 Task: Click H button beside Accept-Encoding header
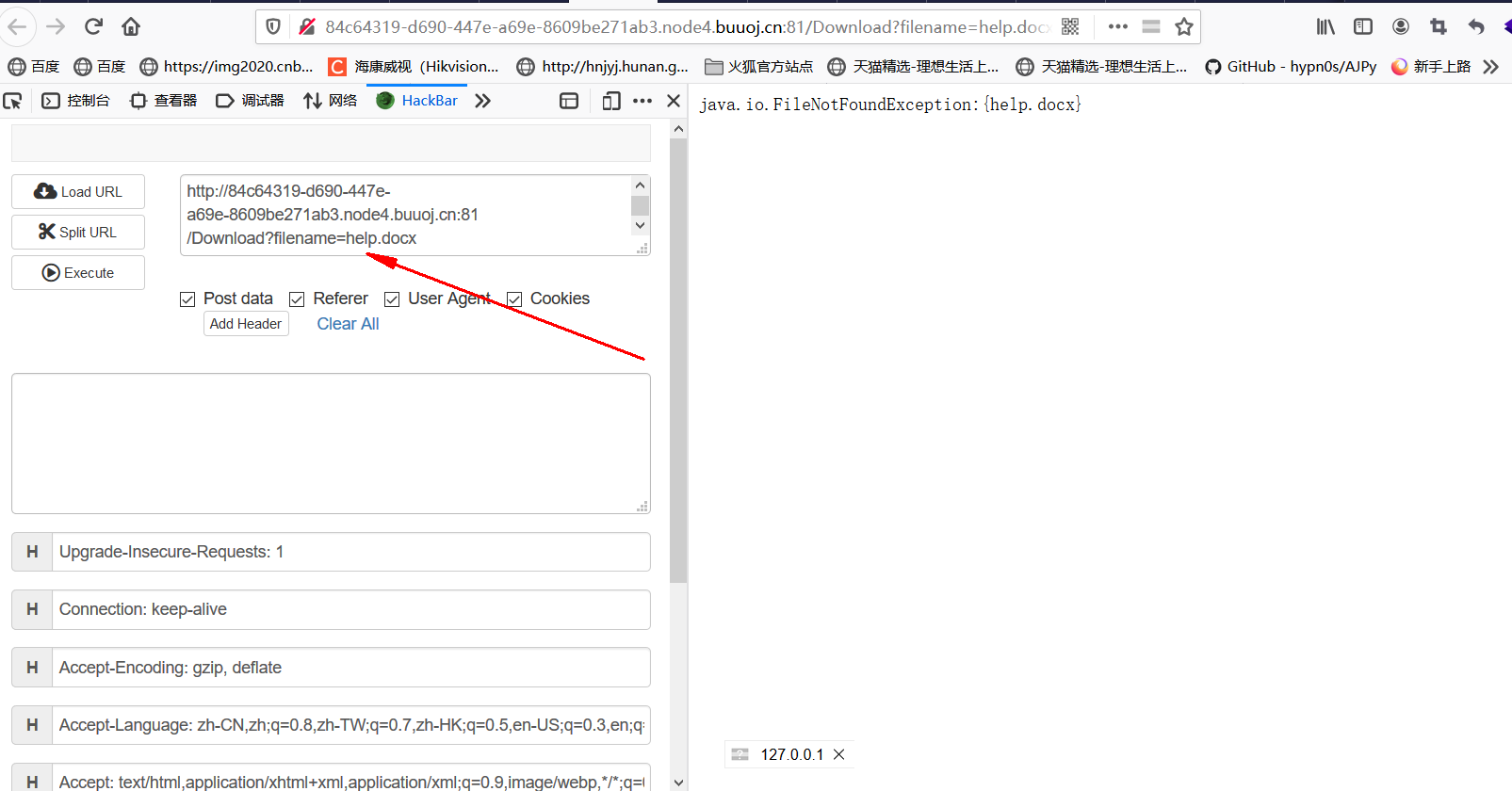click(x=32, y=668)
